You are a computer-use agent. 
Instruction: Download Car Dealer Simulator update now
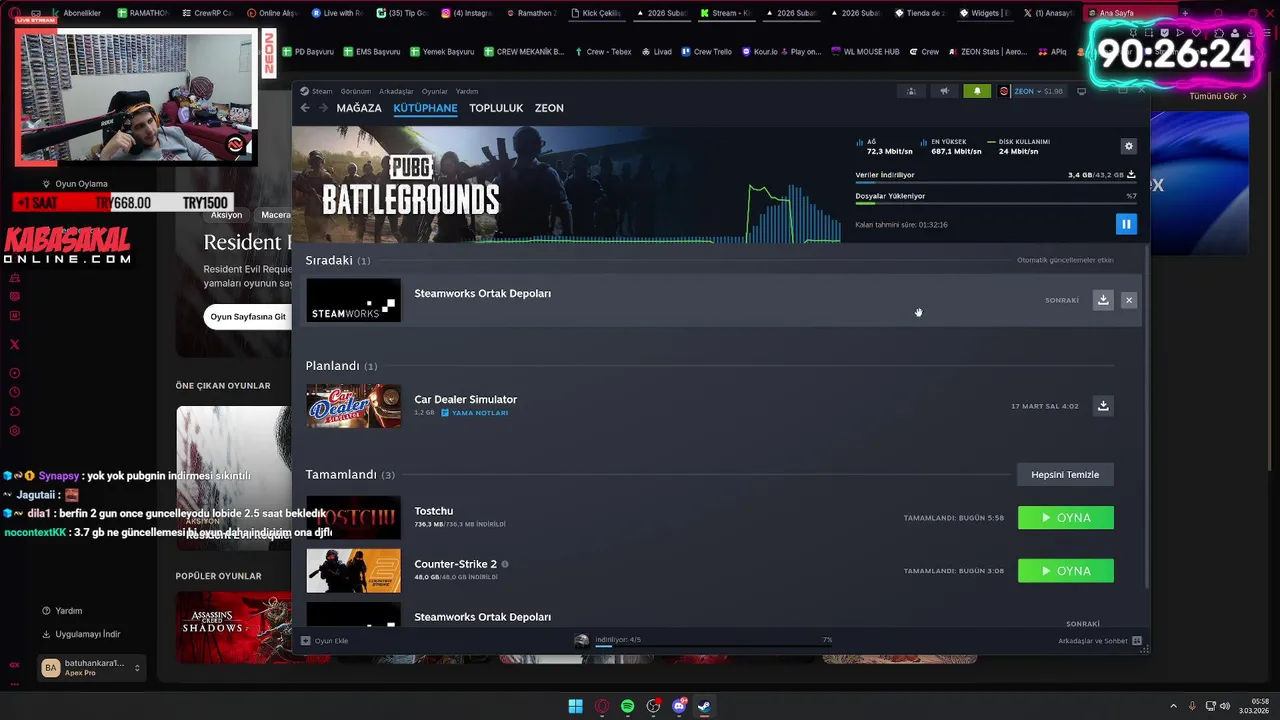[1103, 405]
